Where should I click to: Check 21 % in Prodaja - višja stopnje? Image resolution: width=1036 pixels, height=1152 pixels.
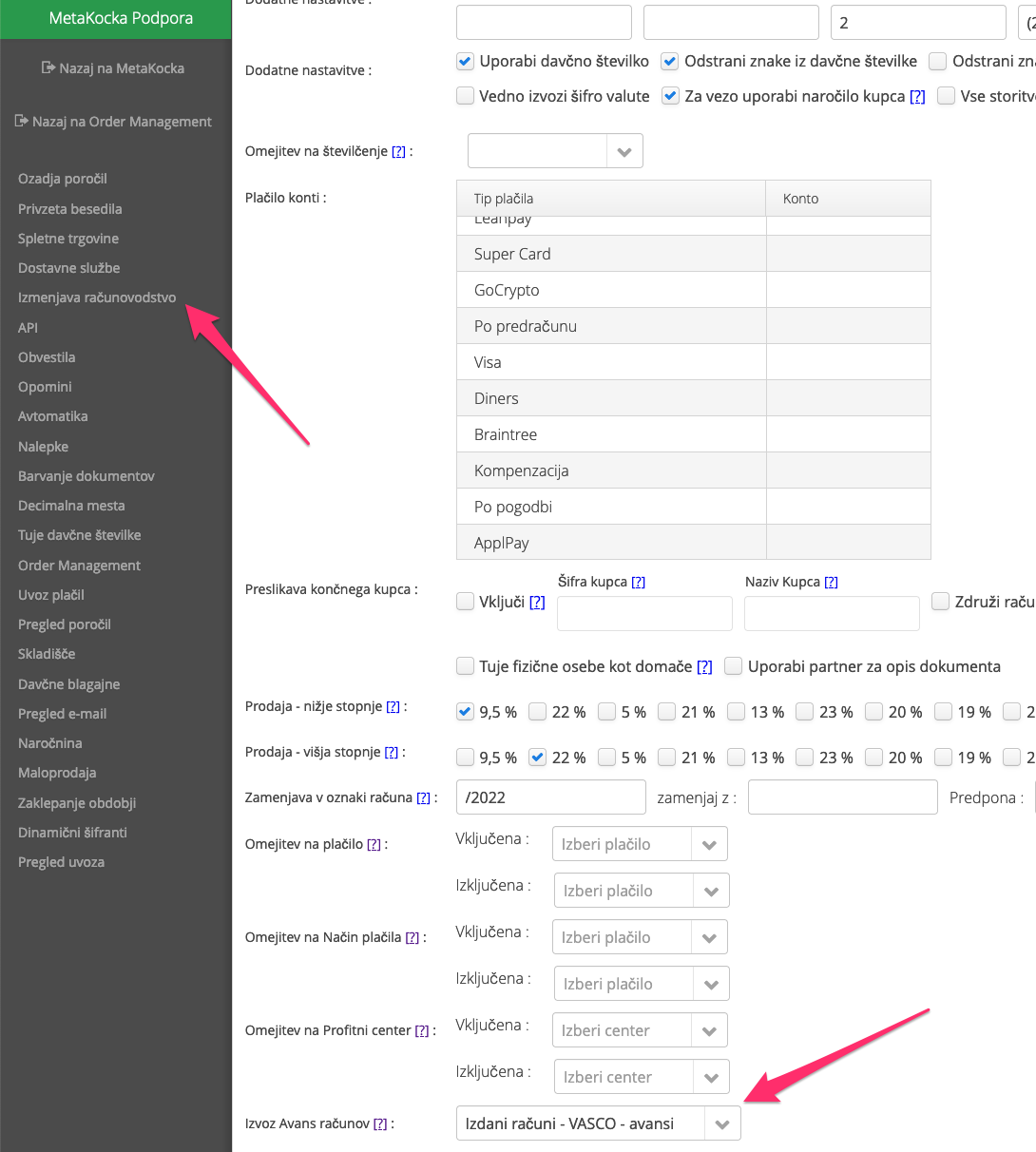(667, 758)
